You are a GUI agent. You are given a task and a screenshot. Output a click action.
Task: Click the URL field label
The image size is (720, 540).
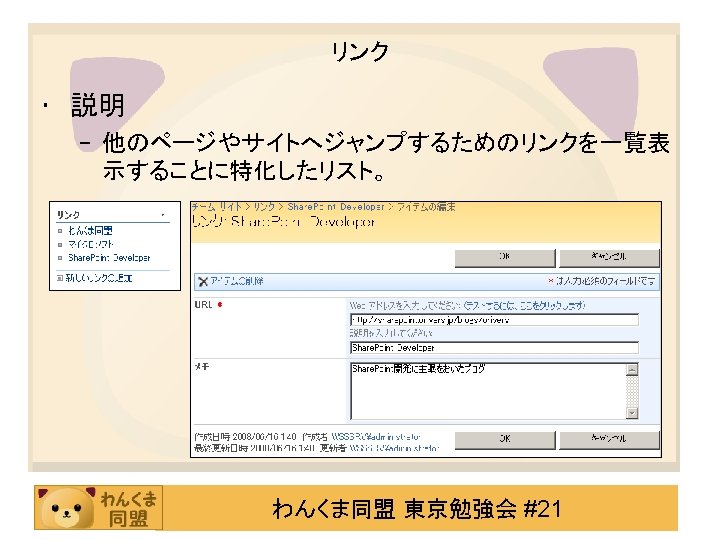pos(203,304)
